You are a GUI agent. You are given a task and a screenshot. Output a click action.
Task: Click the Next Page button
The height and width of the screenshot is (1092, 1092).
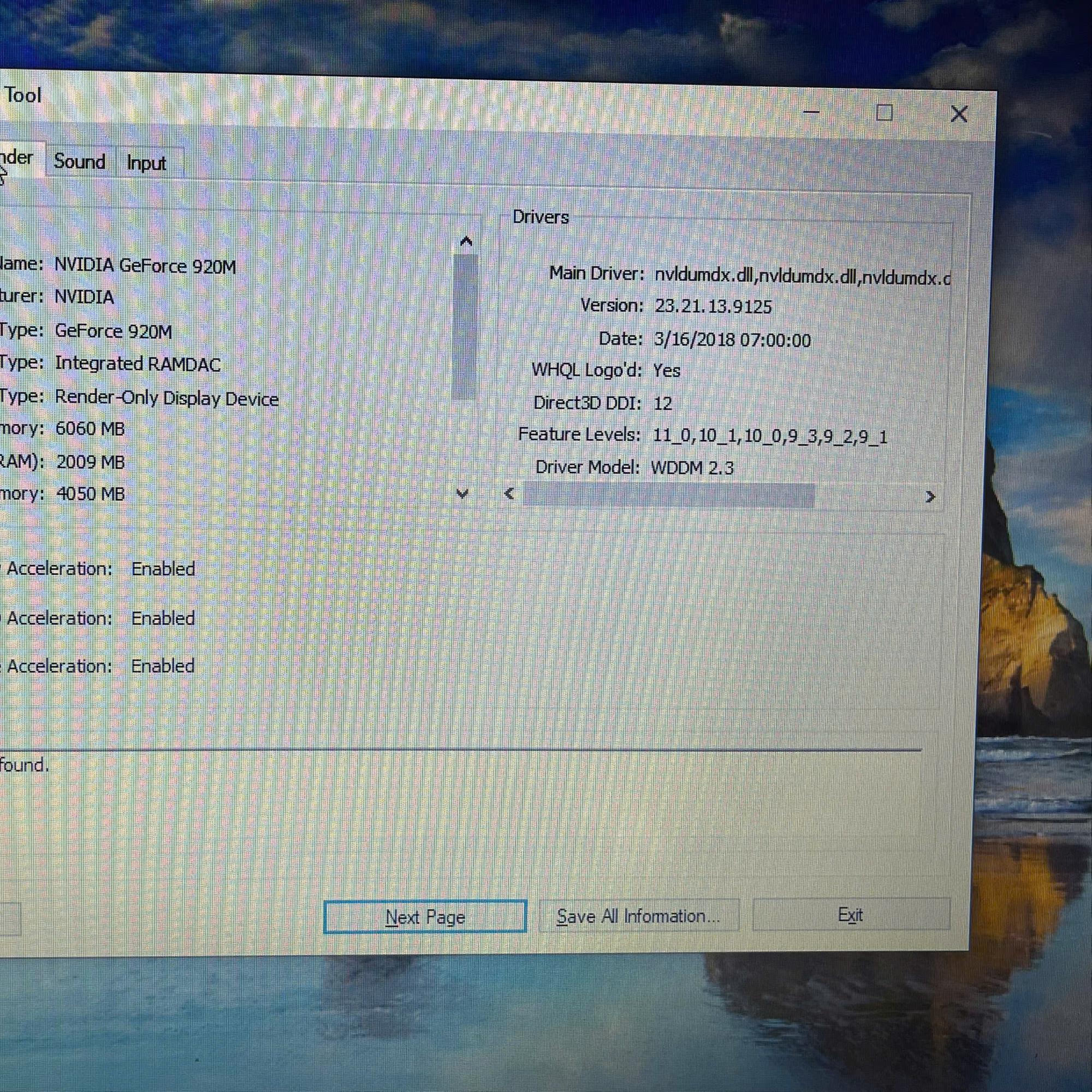pyautogui.click(x=425, y=917)
